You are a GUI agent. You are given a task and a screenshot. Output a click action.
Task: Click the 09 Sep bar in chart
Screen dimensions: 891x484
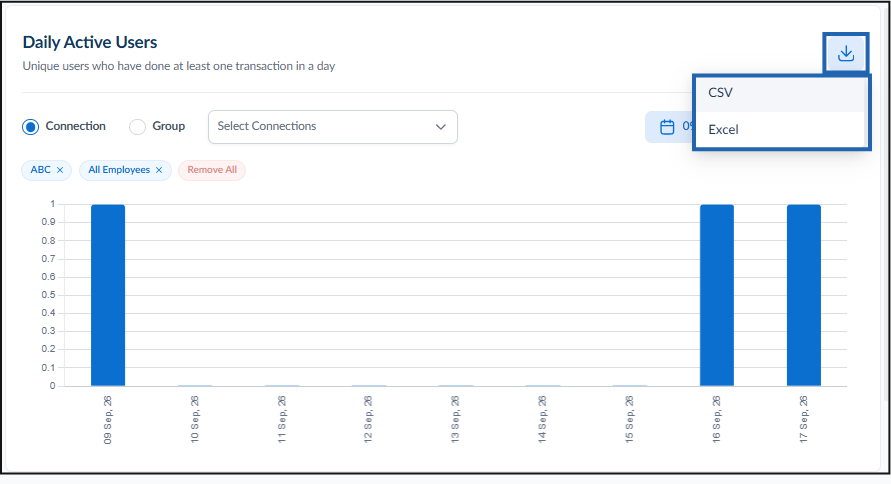[108, 295]
